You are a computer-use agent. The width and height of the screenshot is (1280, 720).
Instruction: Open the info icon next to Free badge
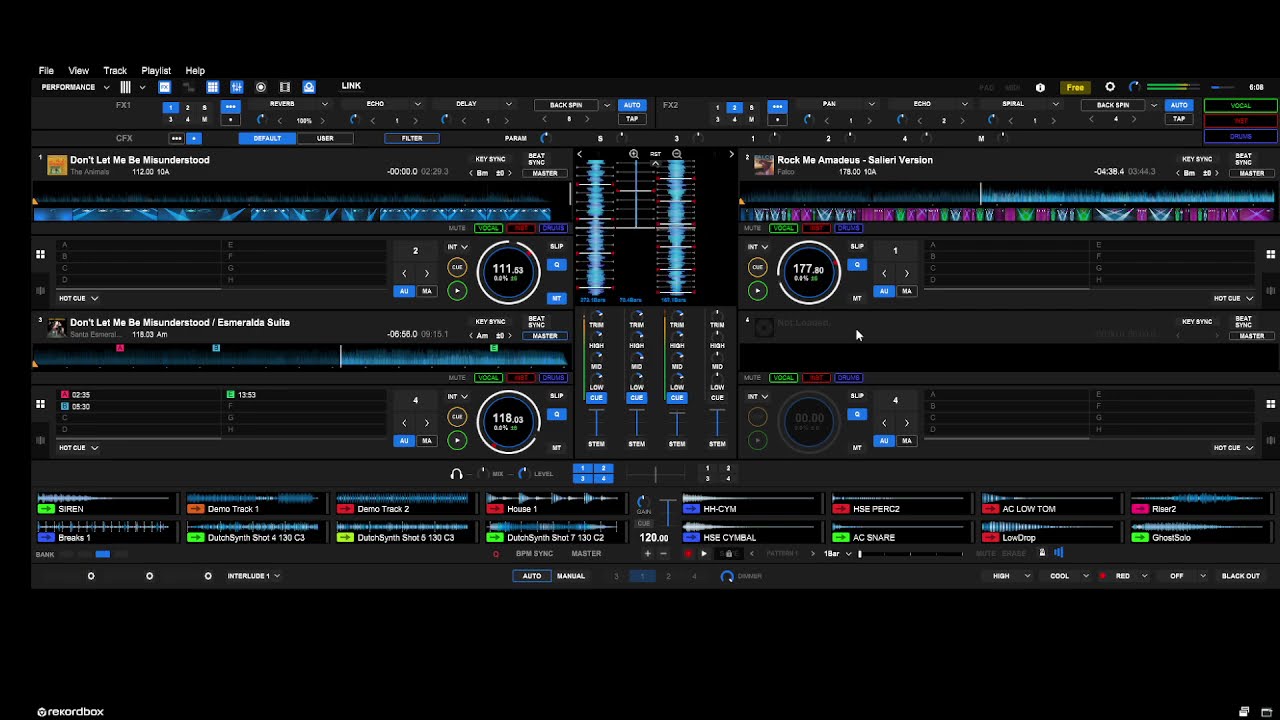click(1040, 87)
